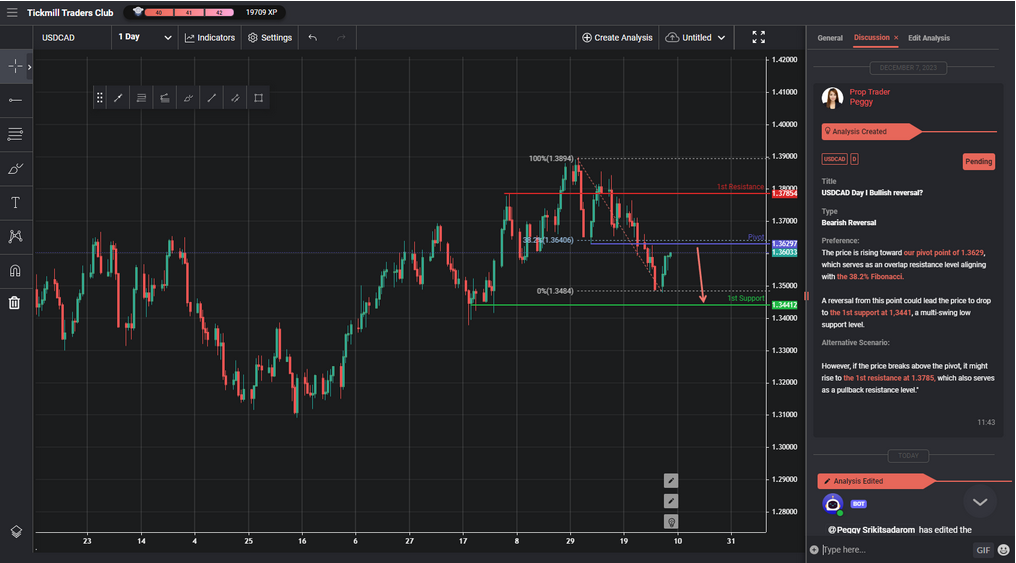This screenshot has width=1016, height=563.
Task: Open the GIF picker
Action: pos(983,550)
